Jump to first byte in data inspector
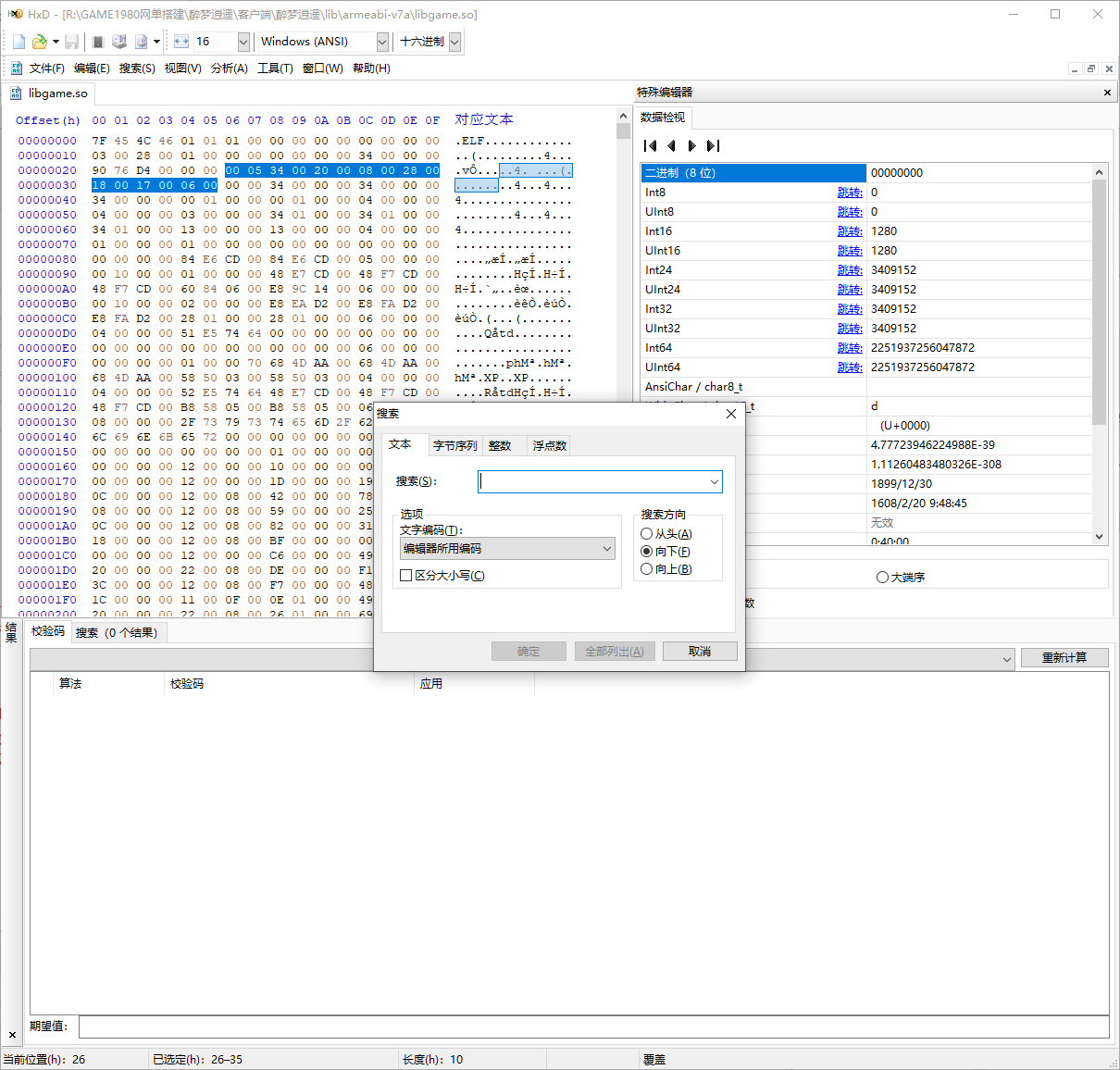This screenshot has height=1070, width=1120. [x=650, y=145]
